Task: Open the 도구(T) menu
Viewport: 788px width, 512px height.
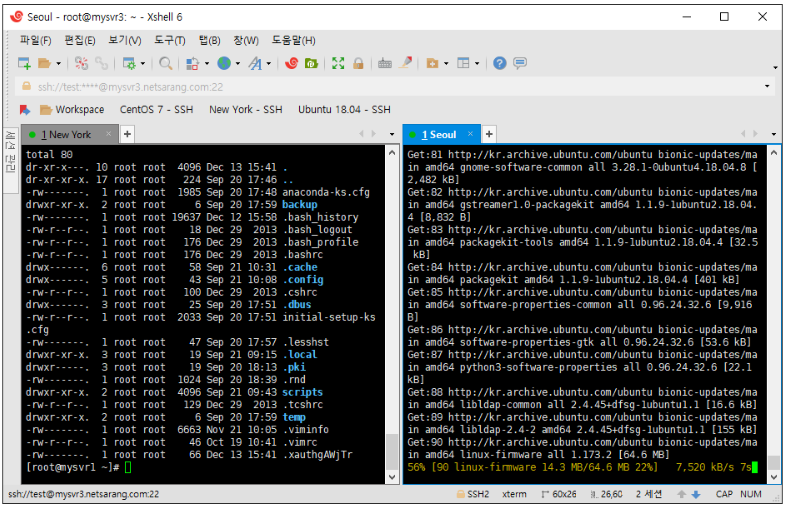Action: [x=170, y=41]
